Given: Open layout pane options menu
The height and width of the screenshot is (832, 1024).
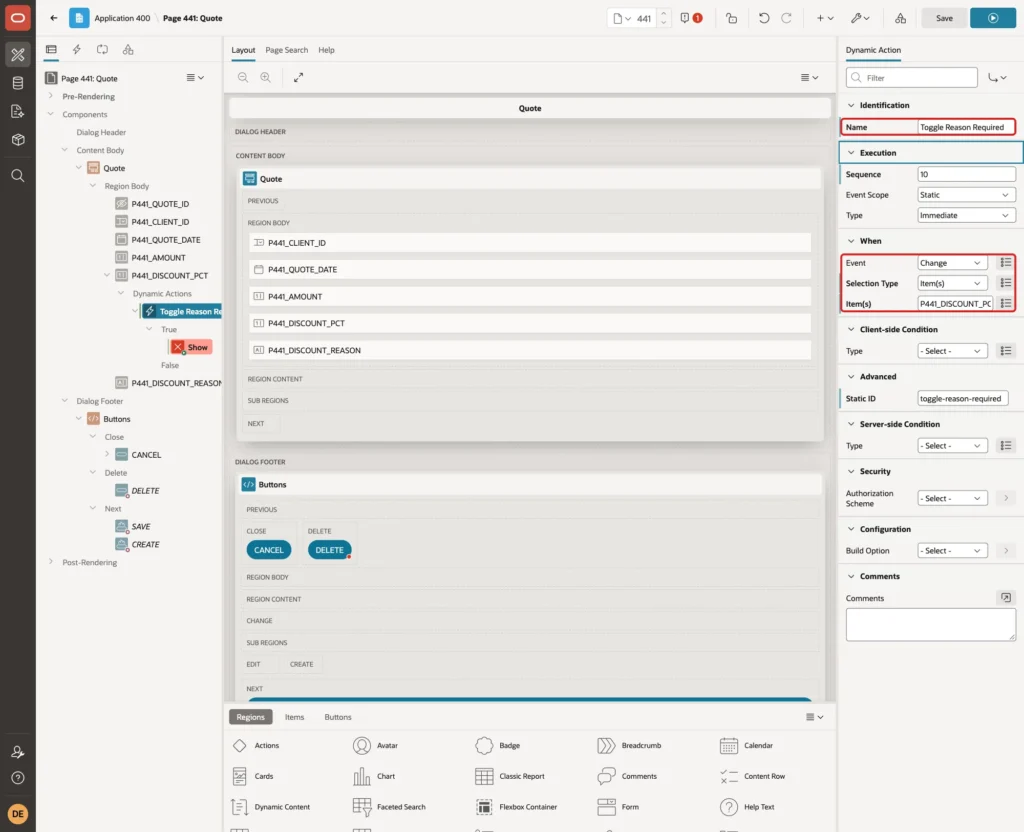Looking at the screenshot, I should click(x=809, y=77).
